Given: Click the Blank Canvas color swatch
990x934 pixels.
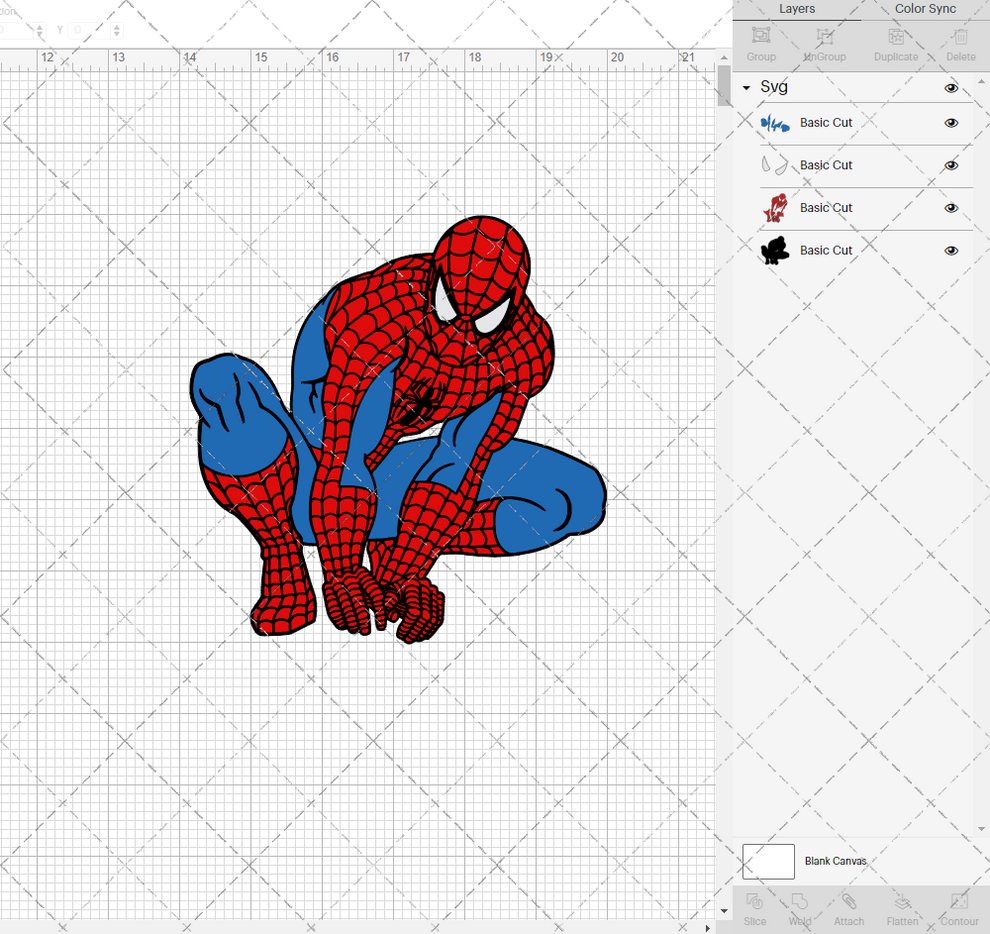Looking at the screenshot, I should pyautogui.click(x=768, y=861).
